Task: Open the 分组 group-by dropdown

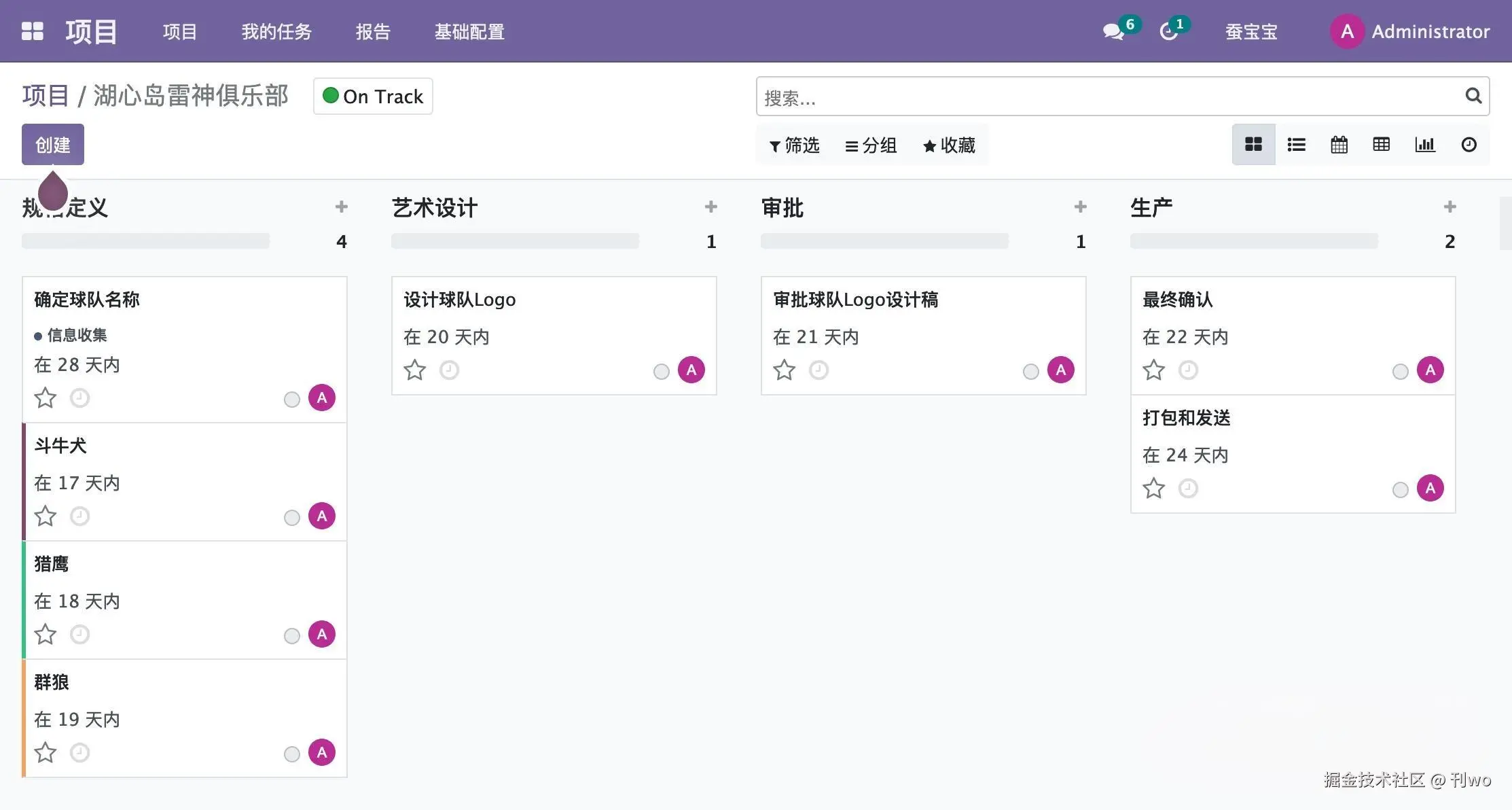Action: 871,145
